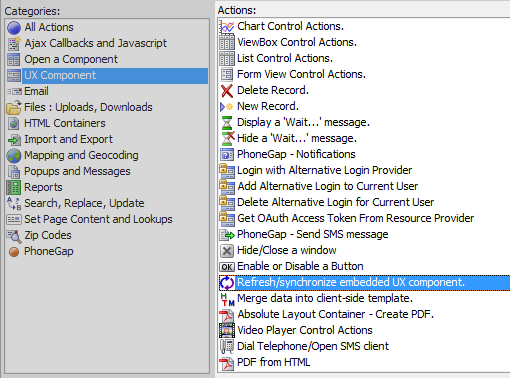Select the Popups and Messages category

coord(77,171)
